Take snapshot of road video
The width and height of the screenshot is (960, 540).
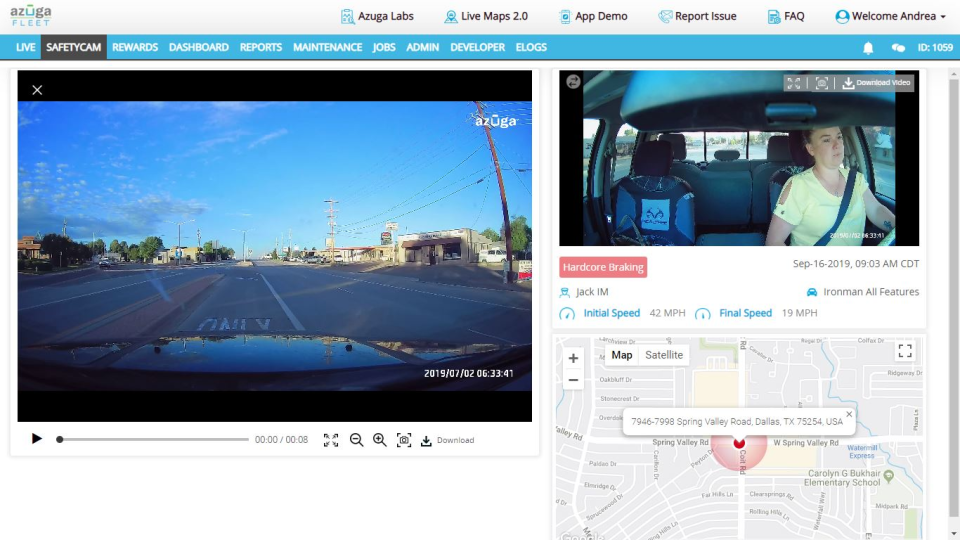(x=404, y=440)
